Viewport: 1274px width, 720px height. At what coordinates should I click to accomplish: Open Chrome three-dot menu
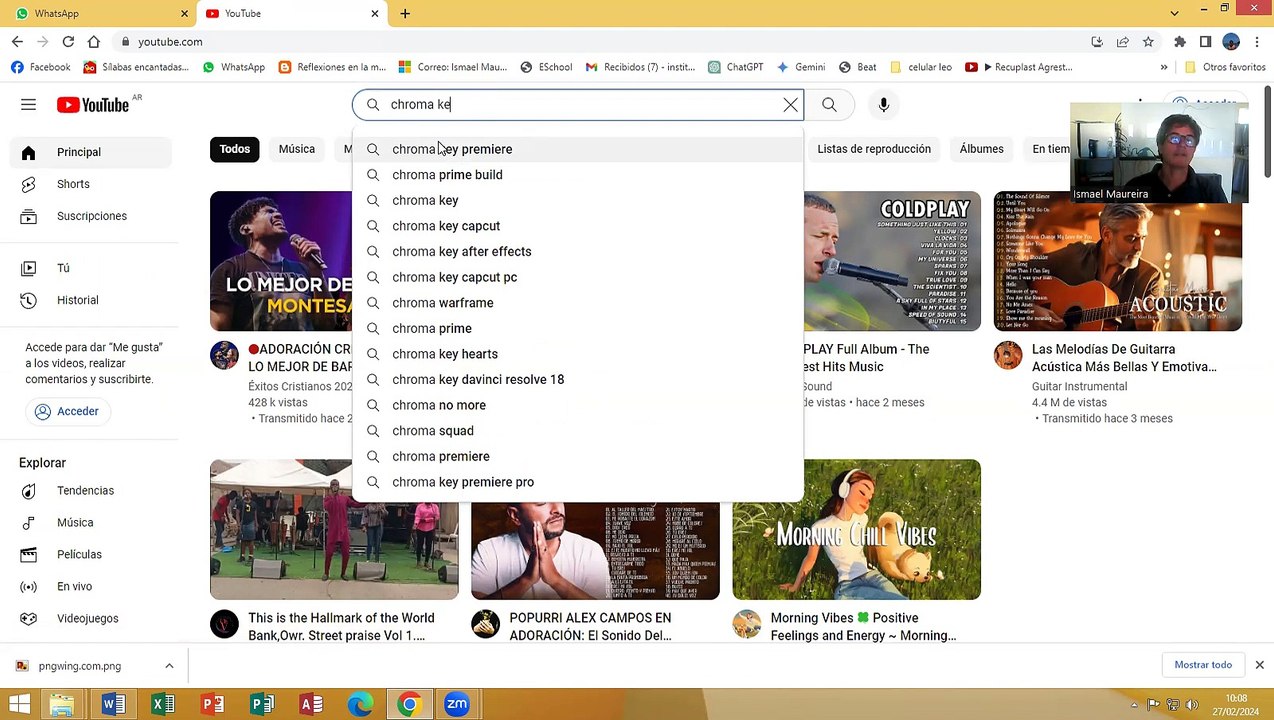[x=1257, y=41]
